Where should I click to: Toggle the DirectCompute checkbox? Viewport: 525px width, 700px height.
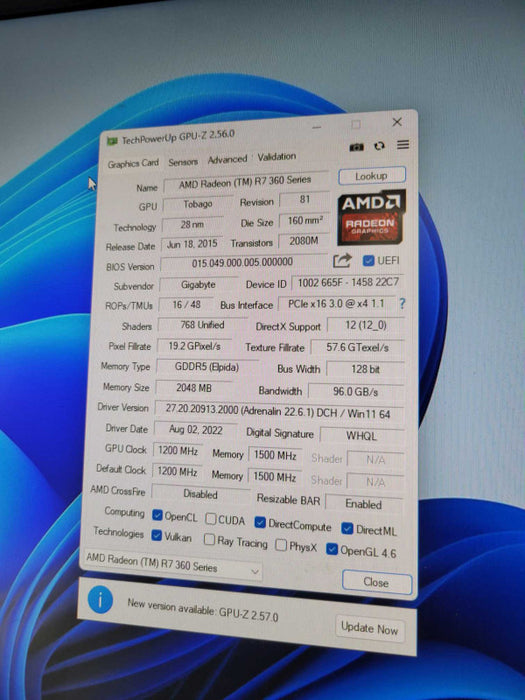[x=260, y=522]
